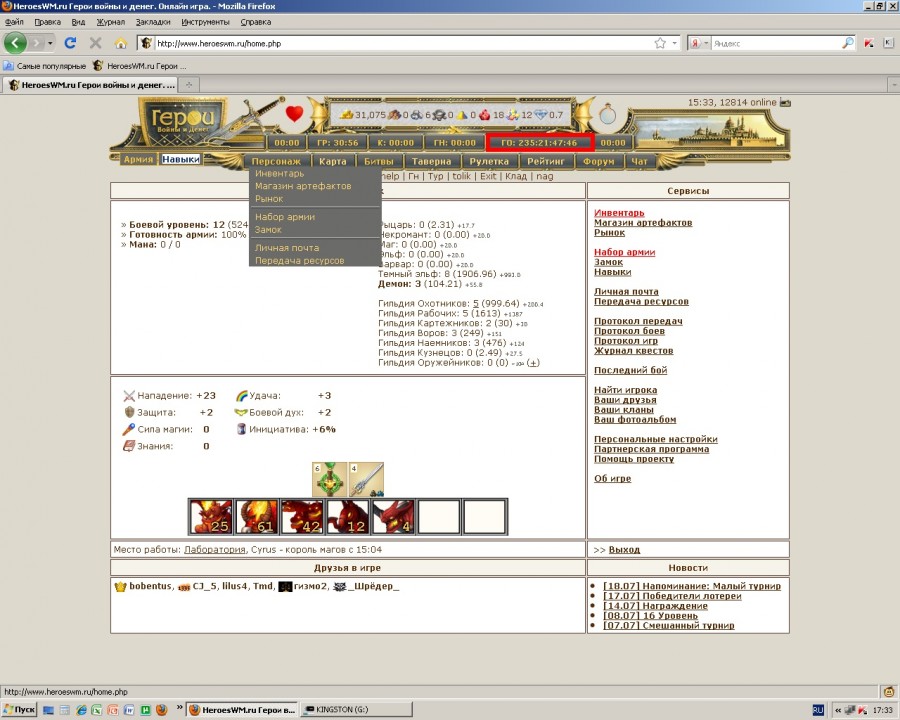Select 'Магазин артефактов' in the Персонаж dropdown menu
This screenshot has height=720, width=900.
point(303,186)
